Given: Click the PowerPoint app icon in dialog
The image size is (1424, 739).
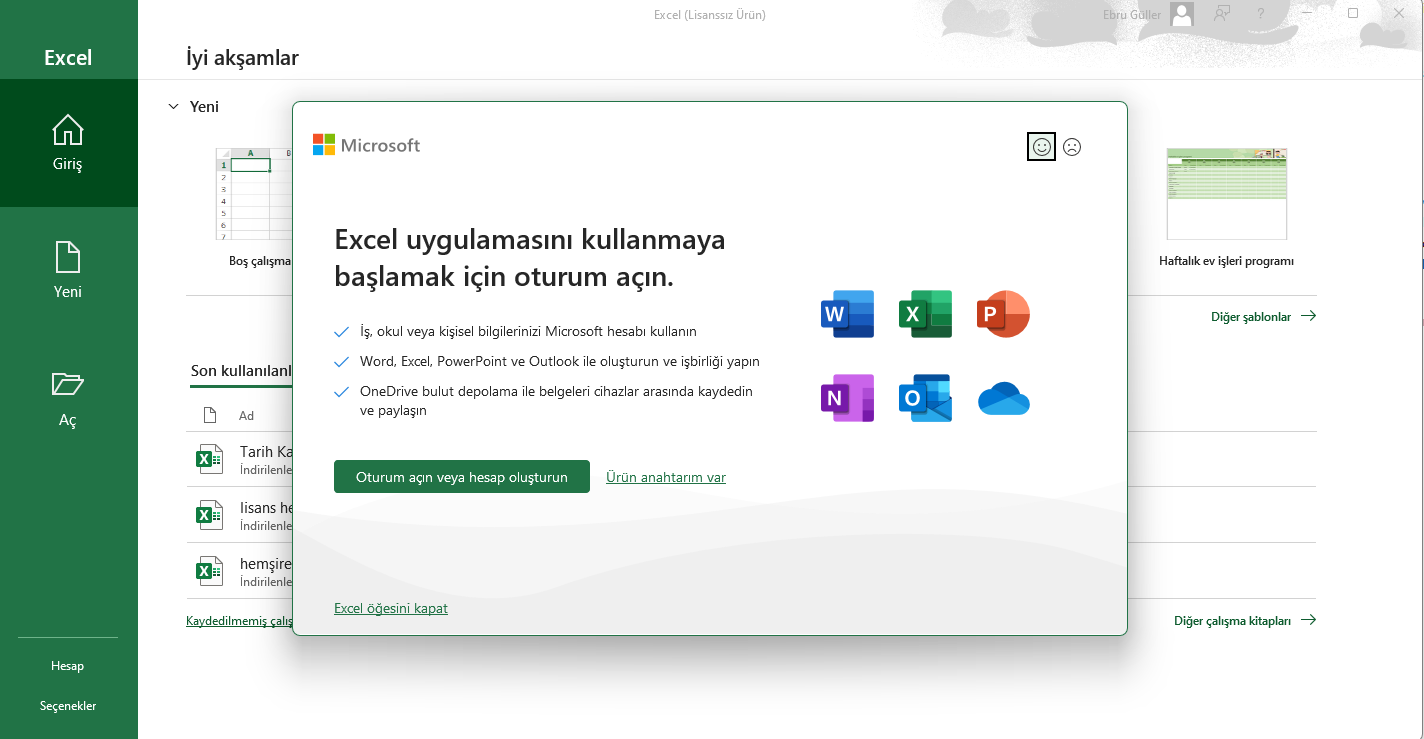Looking at the screenshot, I should click(1003, 314).
